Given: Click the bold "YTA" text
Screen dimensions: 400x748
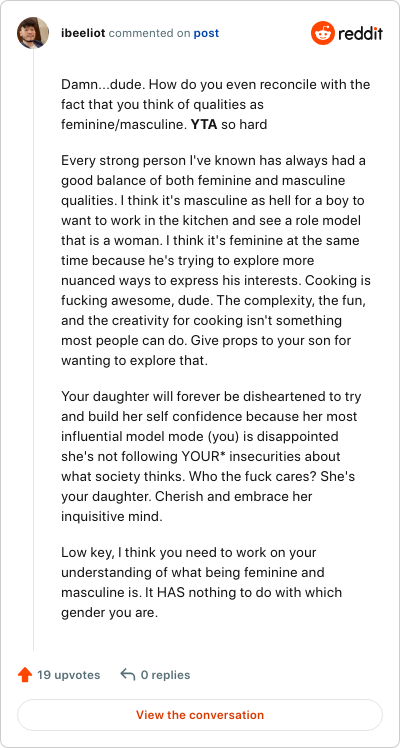Looking at the screenshot, I should 204,125.
